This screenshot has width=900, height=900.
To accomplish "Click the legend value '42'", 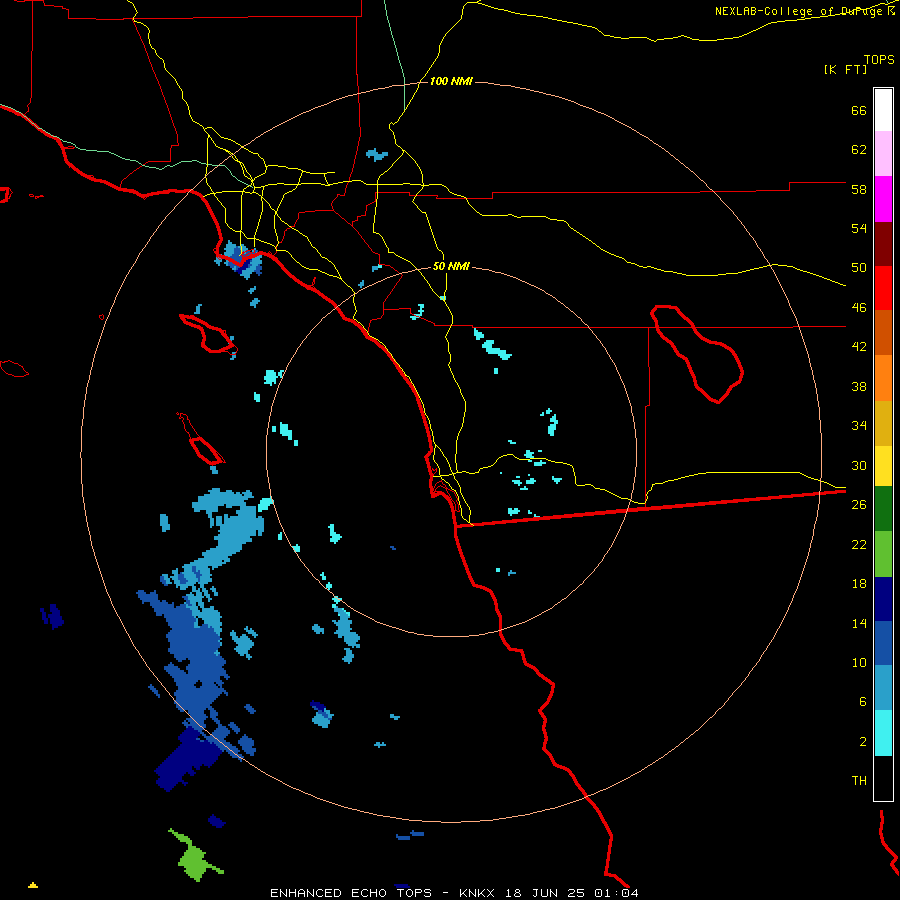I will point(859,346).
